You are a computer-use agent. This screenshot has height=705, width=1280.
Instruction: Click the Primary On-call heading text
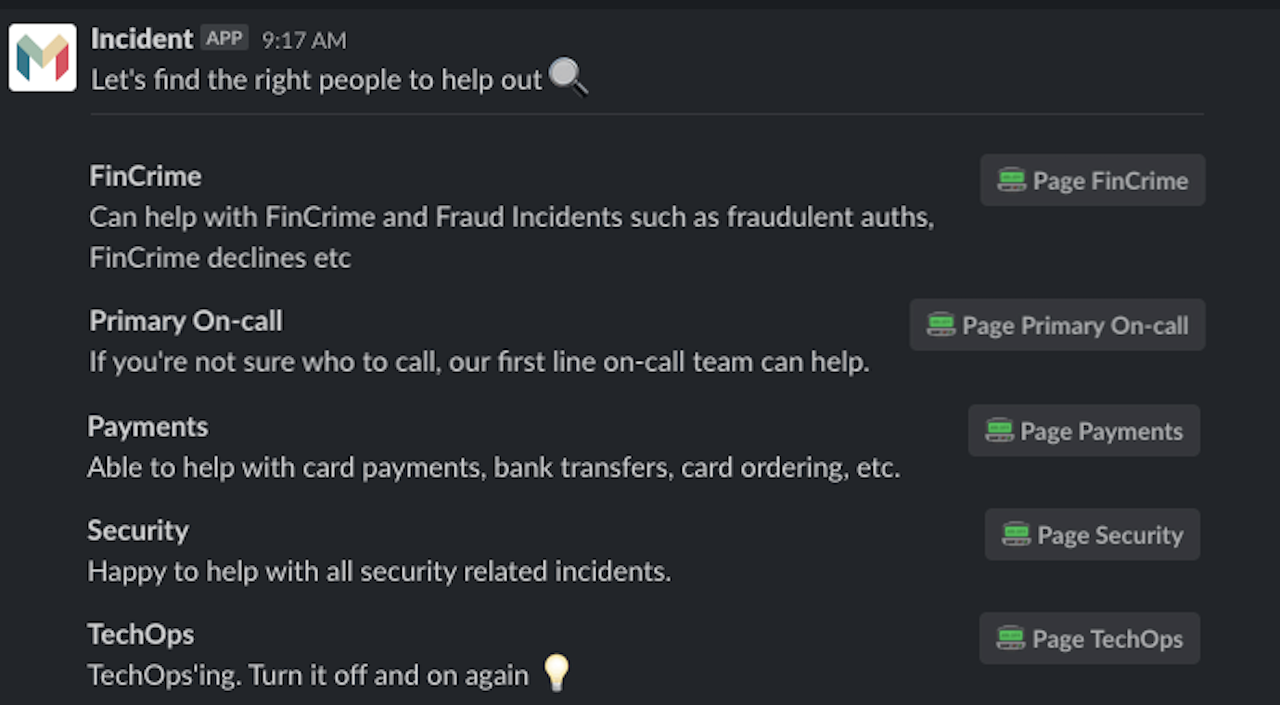tap(185, 321)
